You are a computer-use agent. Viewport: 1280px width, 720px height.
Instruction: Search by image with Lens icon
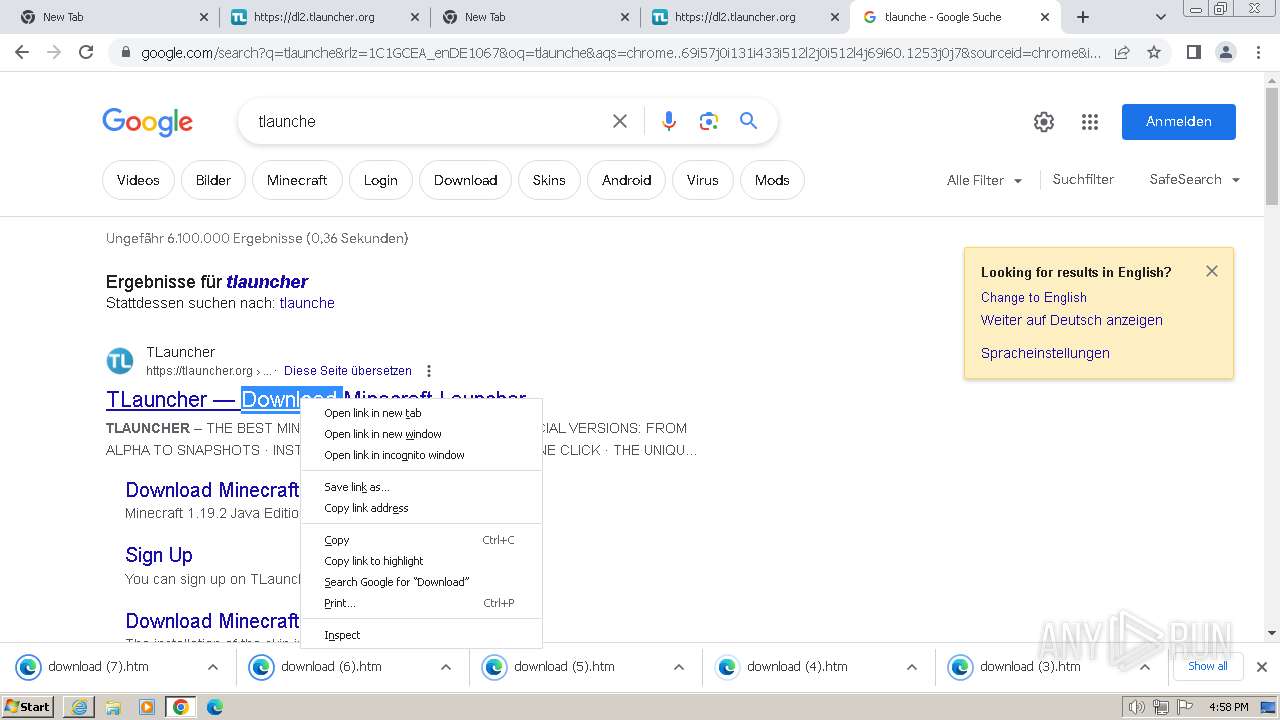(709, 121)
